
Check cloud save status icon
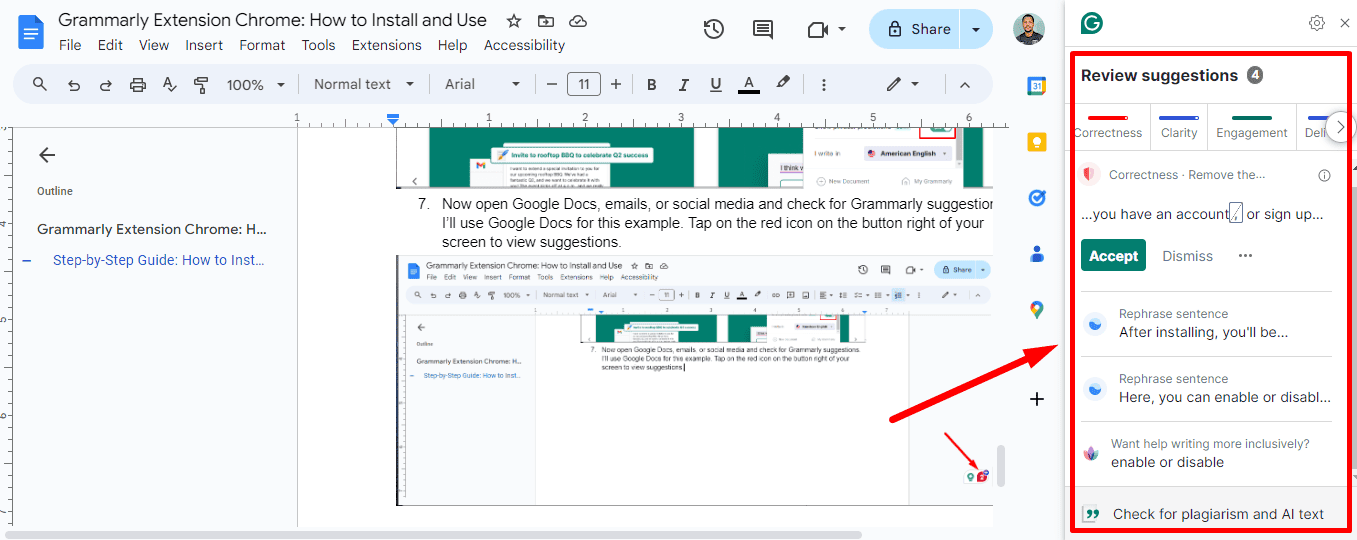point(577,21)
